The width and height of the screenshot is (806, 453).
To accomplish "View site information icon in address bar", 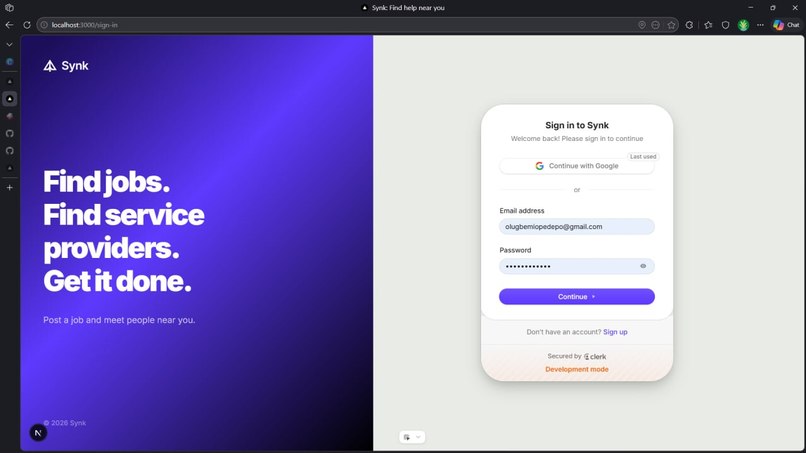I will tap(44, 25).
